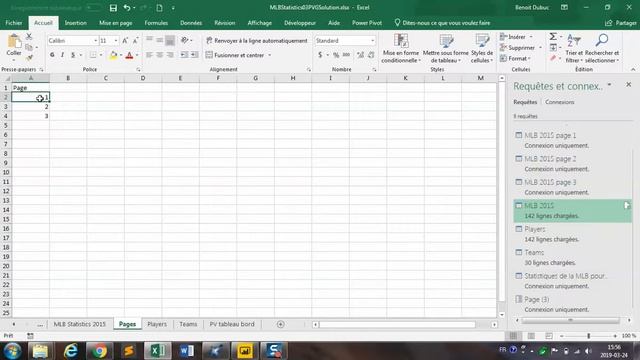Viewport: 640px width, 360px height.
Task: Click Partager share button
Action: (x=620, y=23)
